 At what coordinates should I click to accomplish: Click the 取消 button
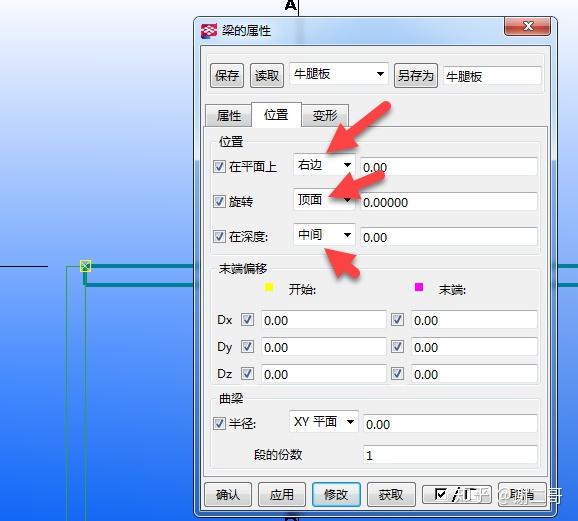click(x=522, y=494)
